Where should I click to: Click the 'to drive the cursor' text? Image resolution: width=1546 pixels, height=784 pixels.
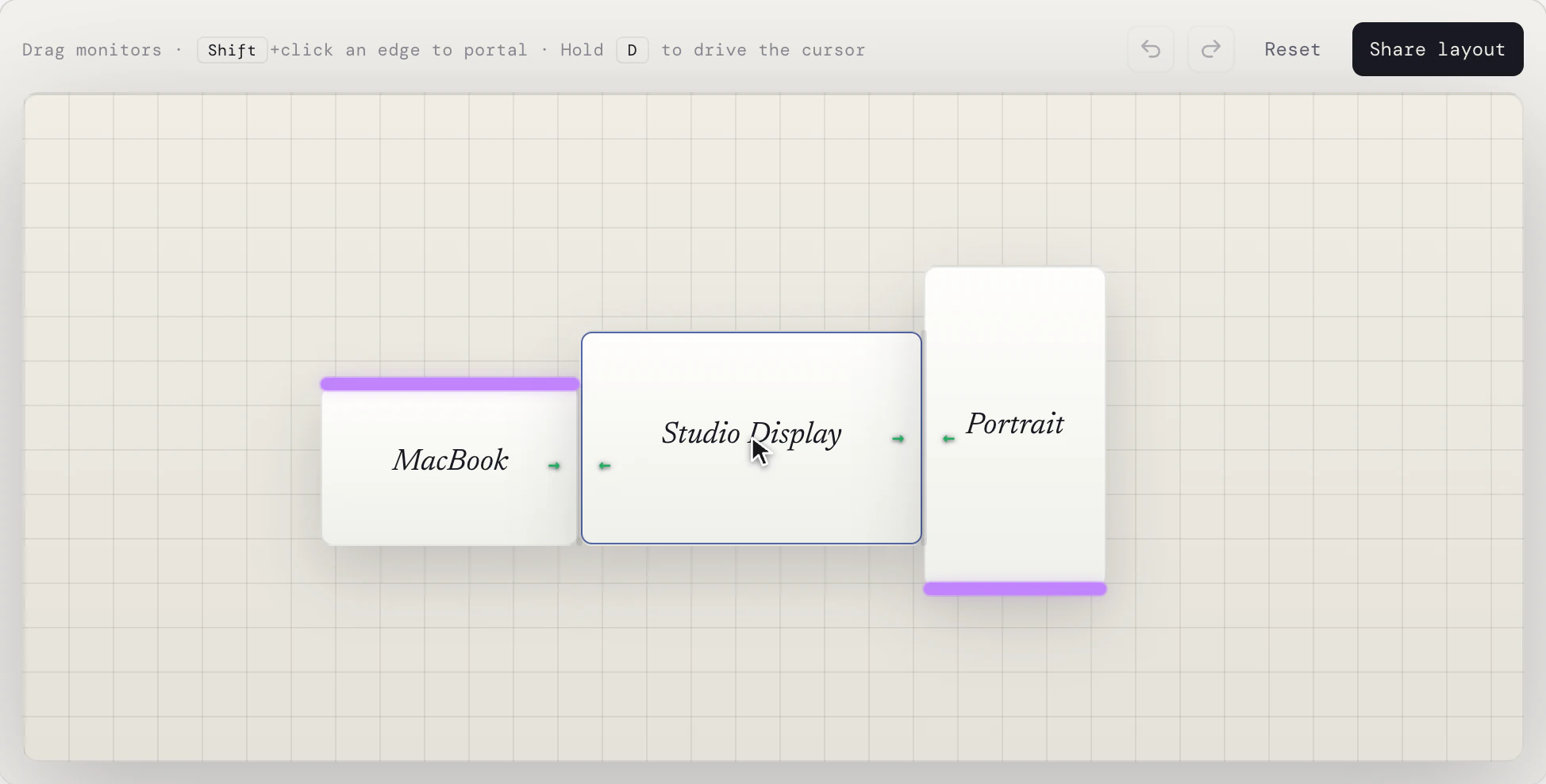click(x=763, y=50)
